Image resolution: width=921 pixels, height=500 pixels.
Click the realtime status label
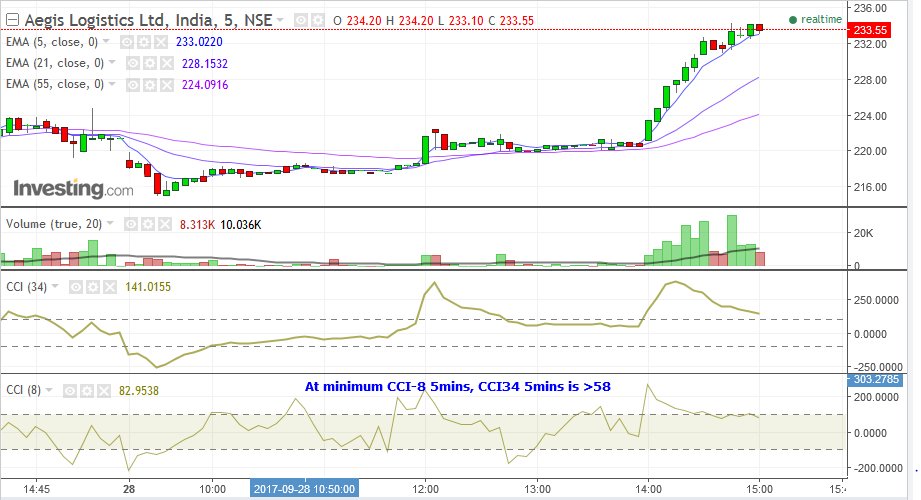821,19
